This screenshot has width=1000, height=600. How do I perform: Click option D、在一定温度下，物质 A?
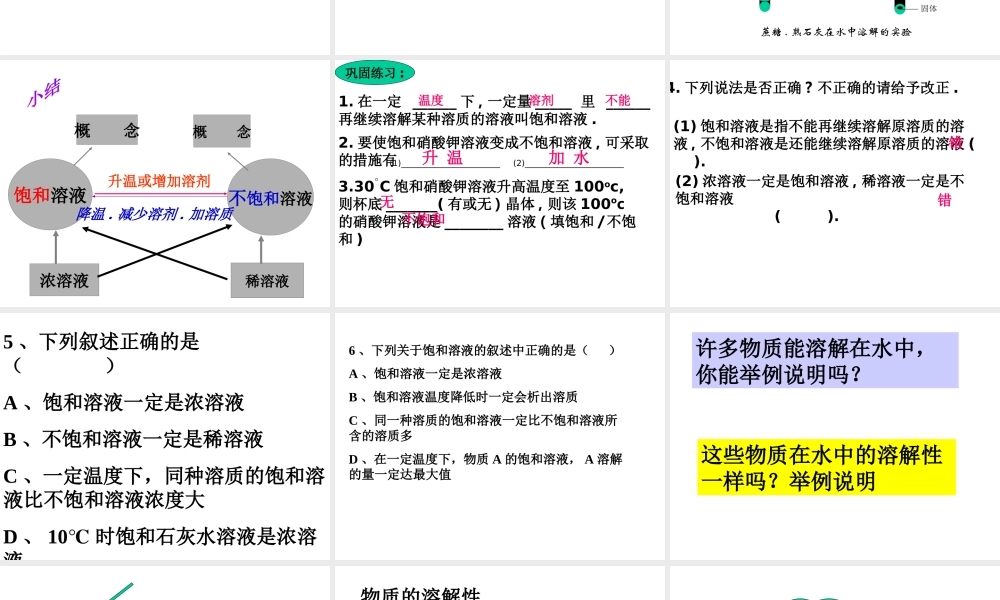pos(485,467)
